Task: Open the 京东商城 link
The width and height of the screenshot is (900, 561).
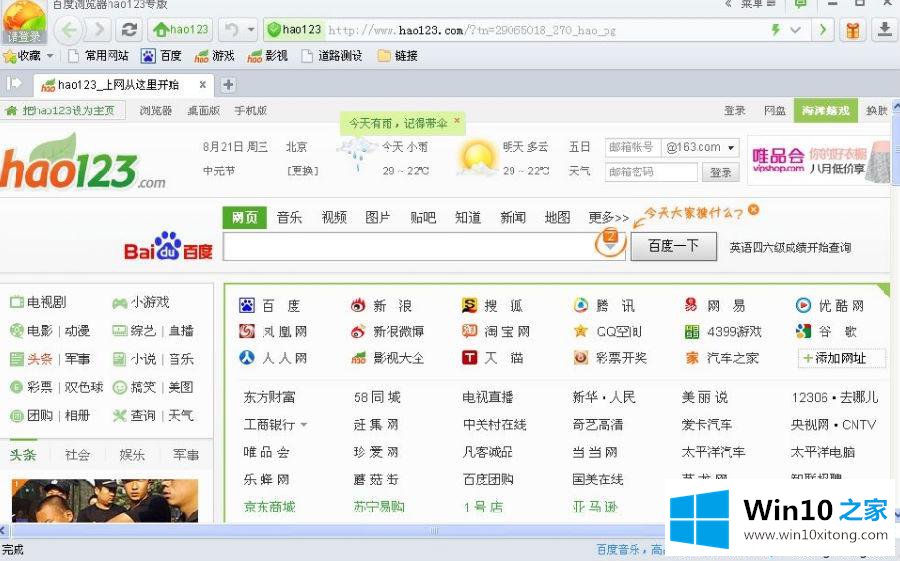Action: click(269, 506)
